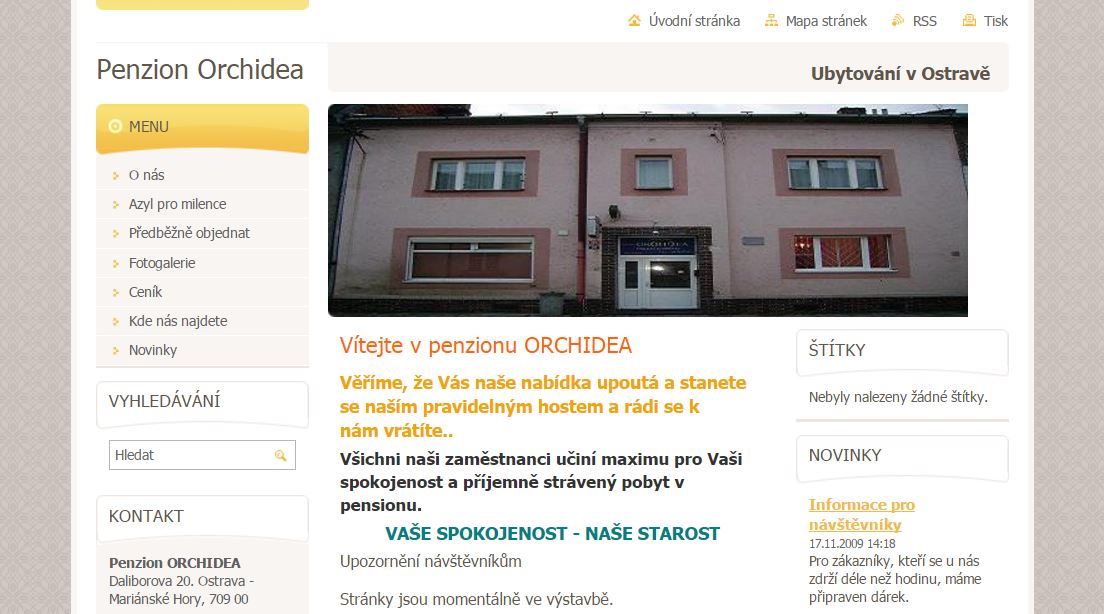Select the Novinky menu item

click(153, 350)
